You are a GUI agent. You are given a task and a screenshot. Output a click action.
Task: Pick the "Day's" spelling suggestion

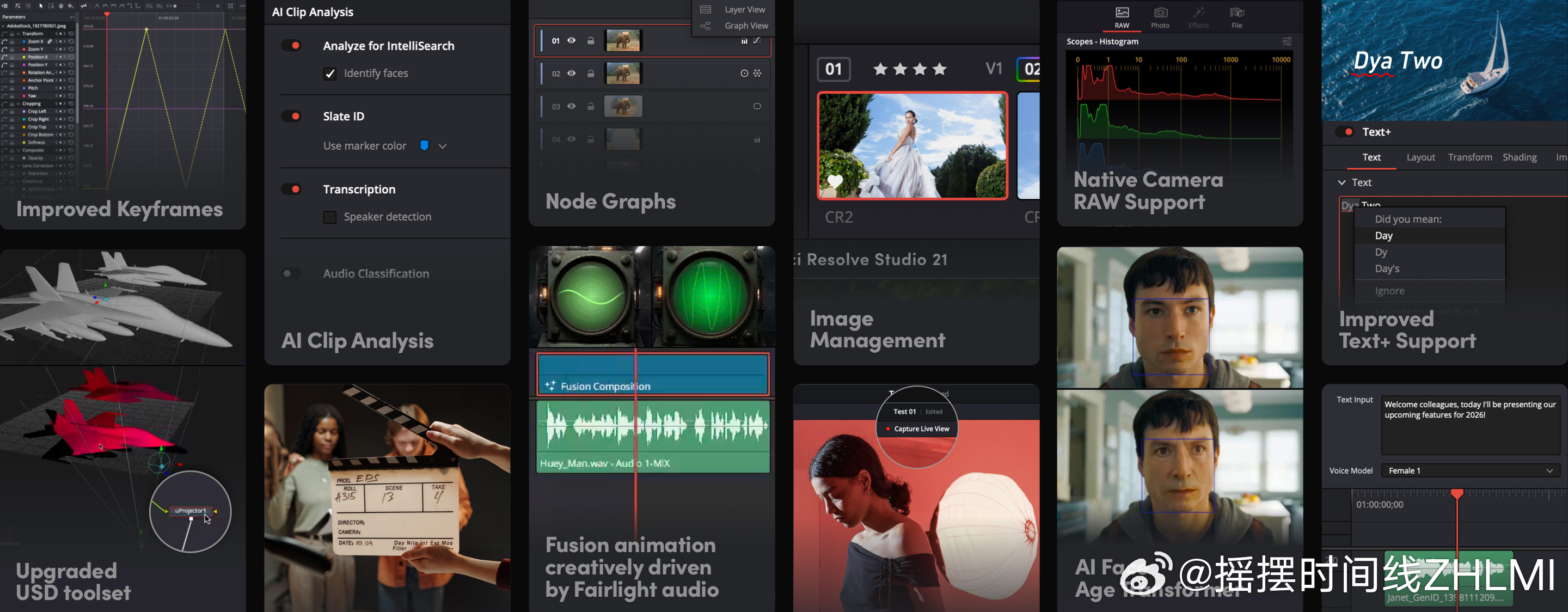(1430, 268)
